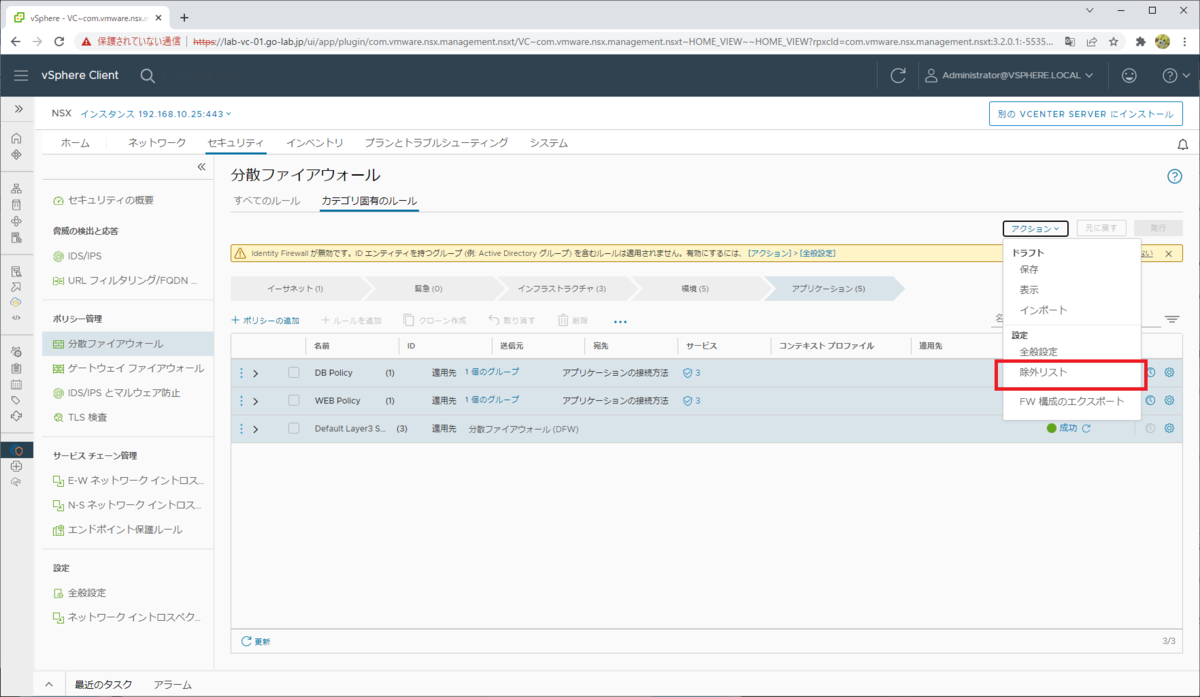The image size is (1200, 697).
Task: Click the NSX shield icon in left rail
Action: tap(16, 450)
